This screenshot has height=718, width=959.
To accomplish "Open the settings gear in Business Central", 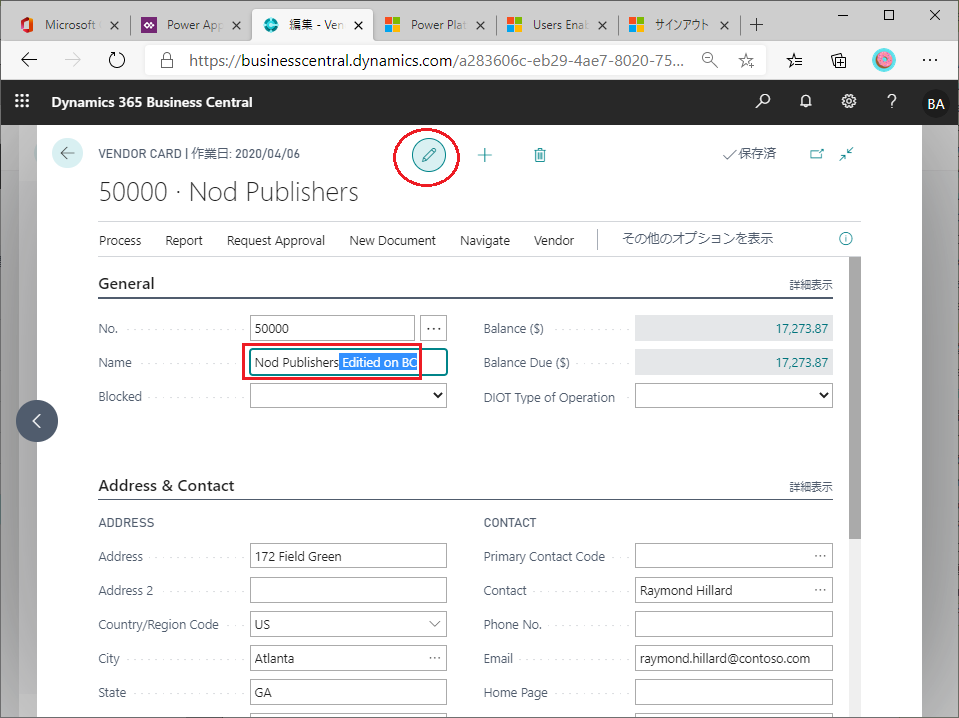I will [849, 102].
